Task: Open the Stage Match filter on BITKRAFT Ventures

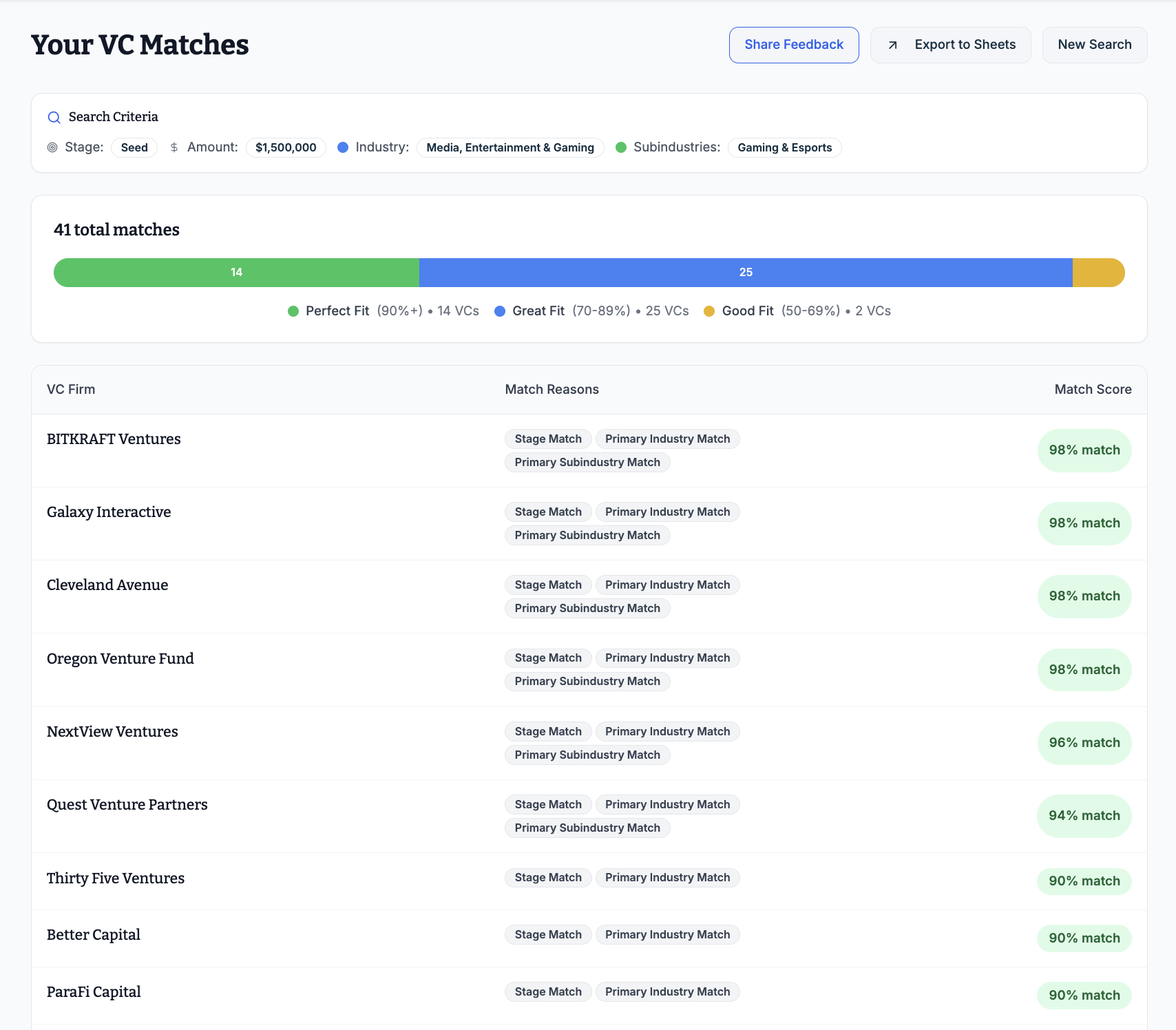Action: click(547, 439)
